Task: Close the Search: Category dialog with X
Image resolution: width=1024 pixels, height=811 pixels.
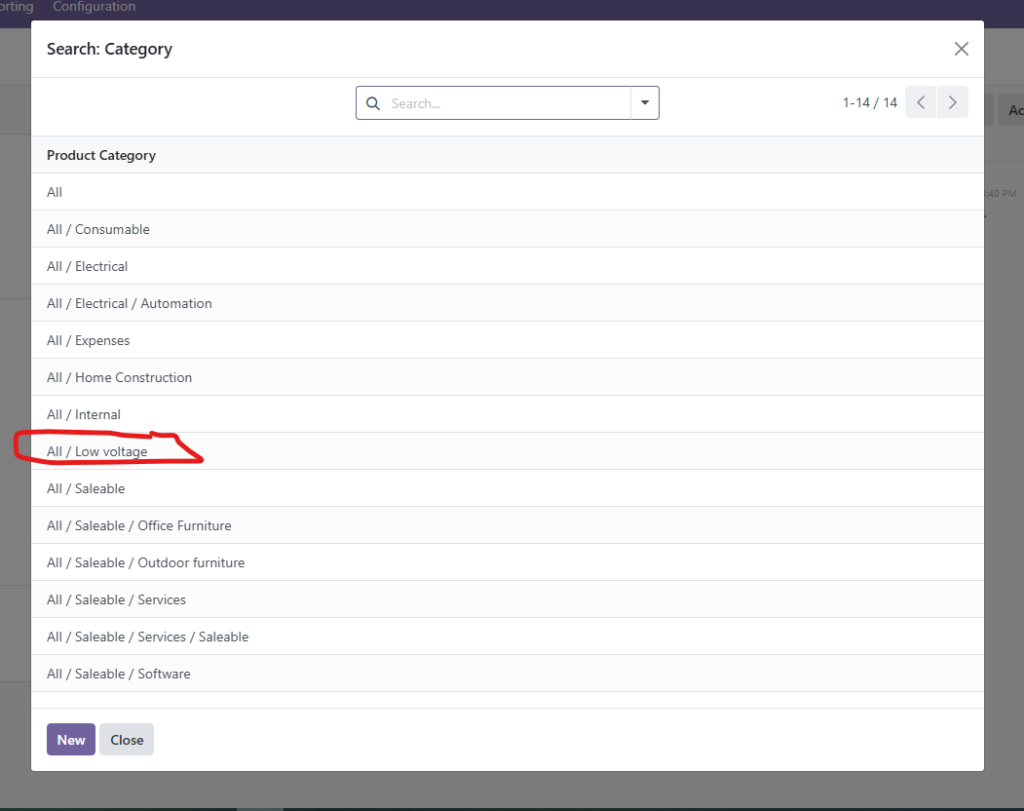Action: (x=961, y=49)
